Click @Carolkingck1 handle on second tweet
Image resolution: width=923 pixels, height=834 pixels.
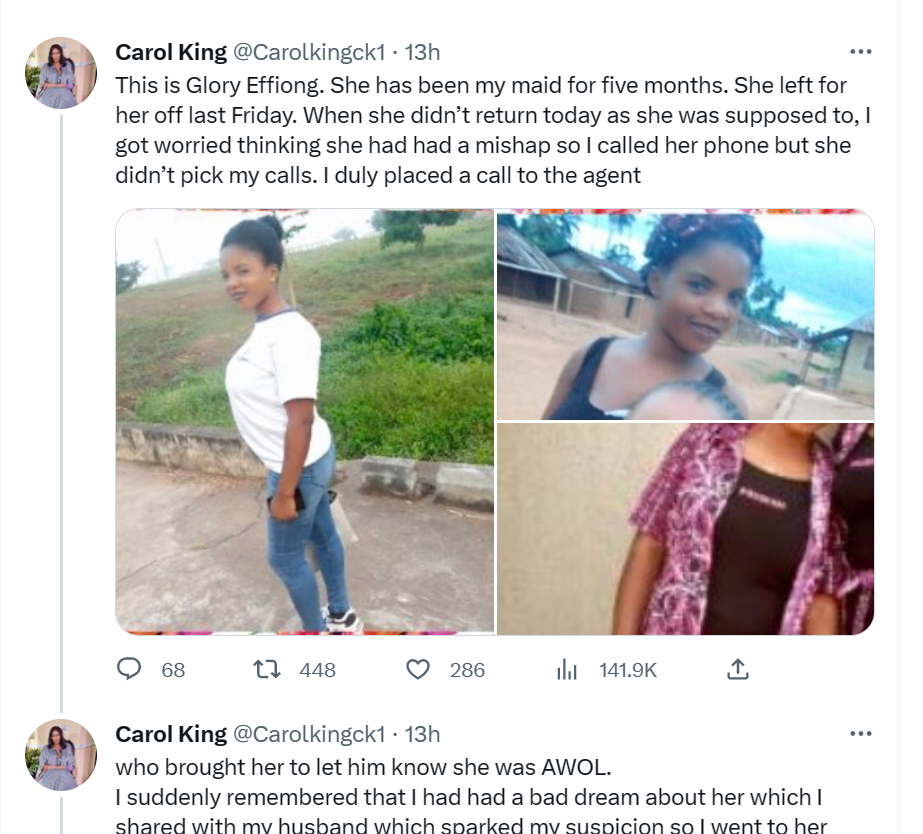[x=308, y=734]
